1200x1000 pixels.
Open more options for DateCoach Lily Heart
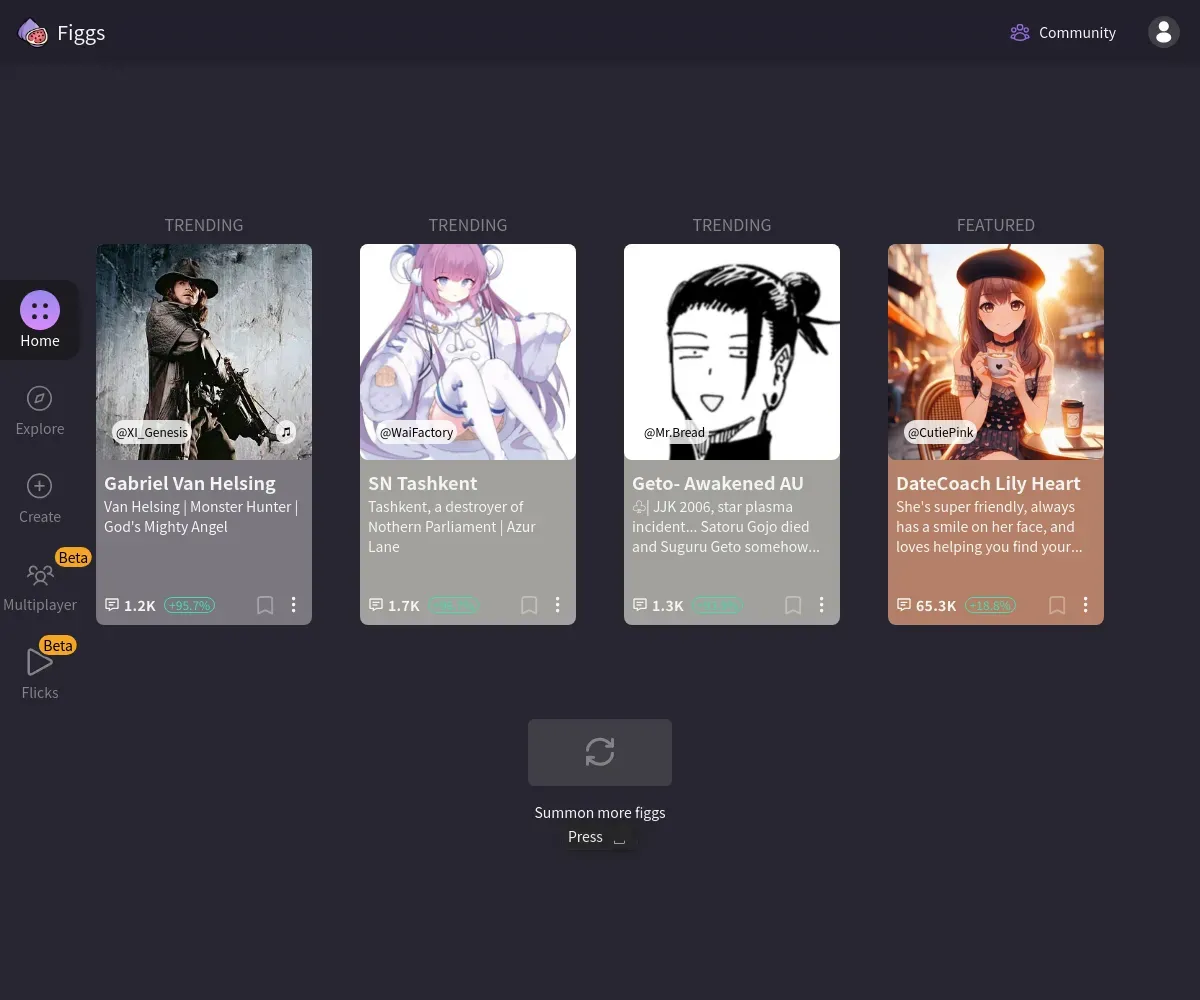(x=1086, y=605)
